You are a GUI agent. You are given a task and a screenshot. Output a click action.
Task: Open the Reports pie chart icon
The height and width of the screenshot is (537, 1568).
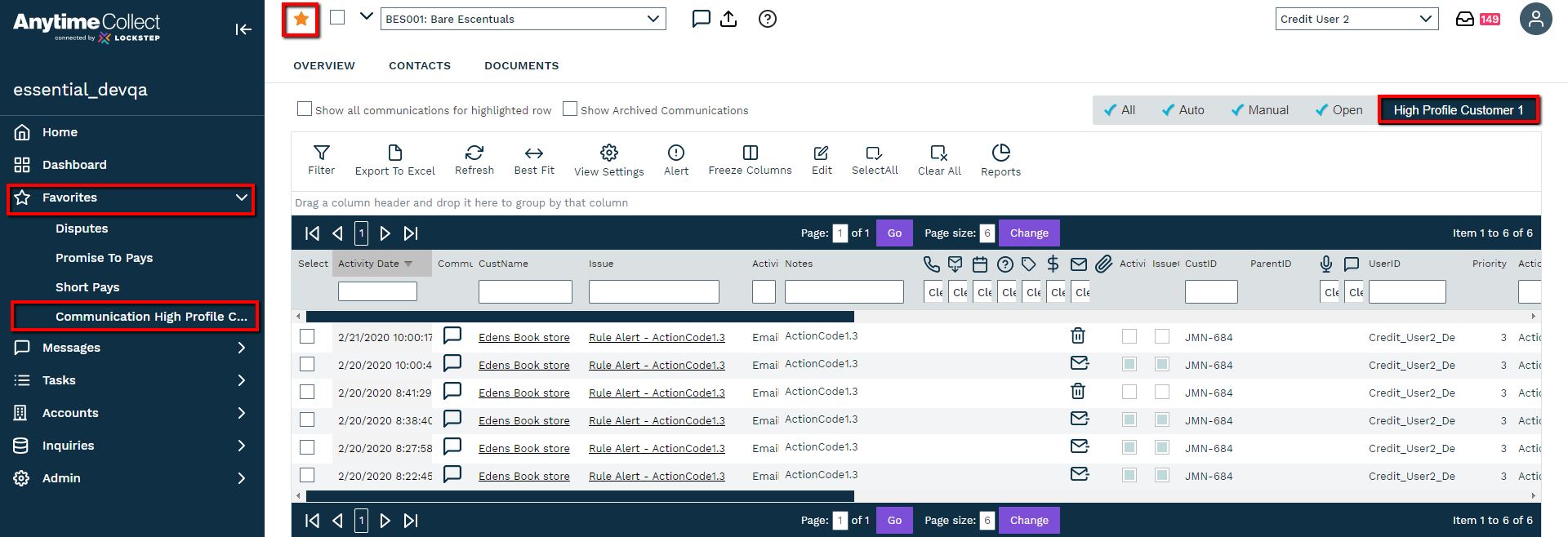click(1000, 159)
